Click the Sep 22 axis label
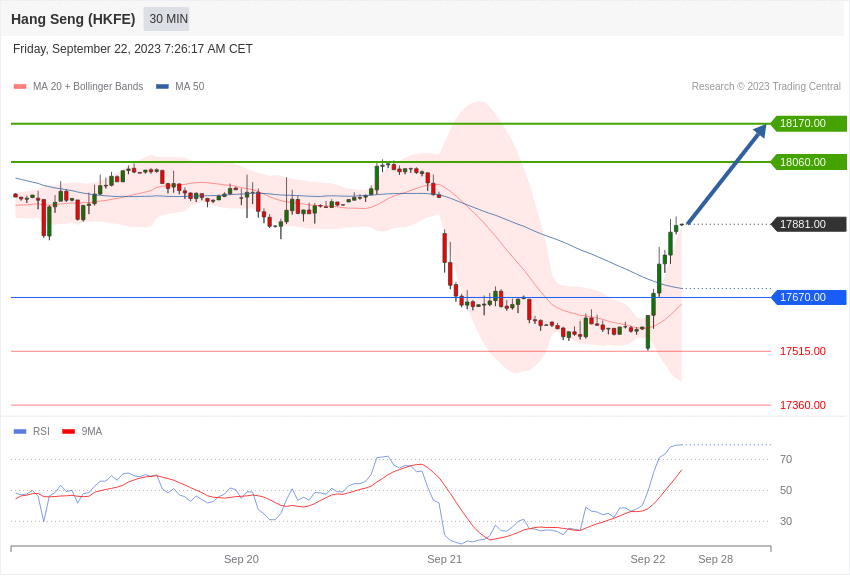850x576 pixels. pyautogui.click(x=647, y=559)
